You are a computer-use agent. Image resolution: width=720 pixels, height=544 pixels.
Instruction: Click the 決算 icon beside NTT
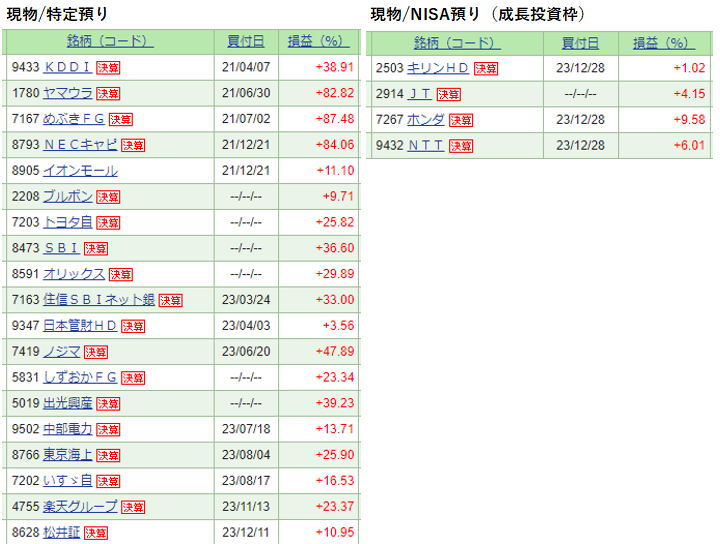point(461,146)
